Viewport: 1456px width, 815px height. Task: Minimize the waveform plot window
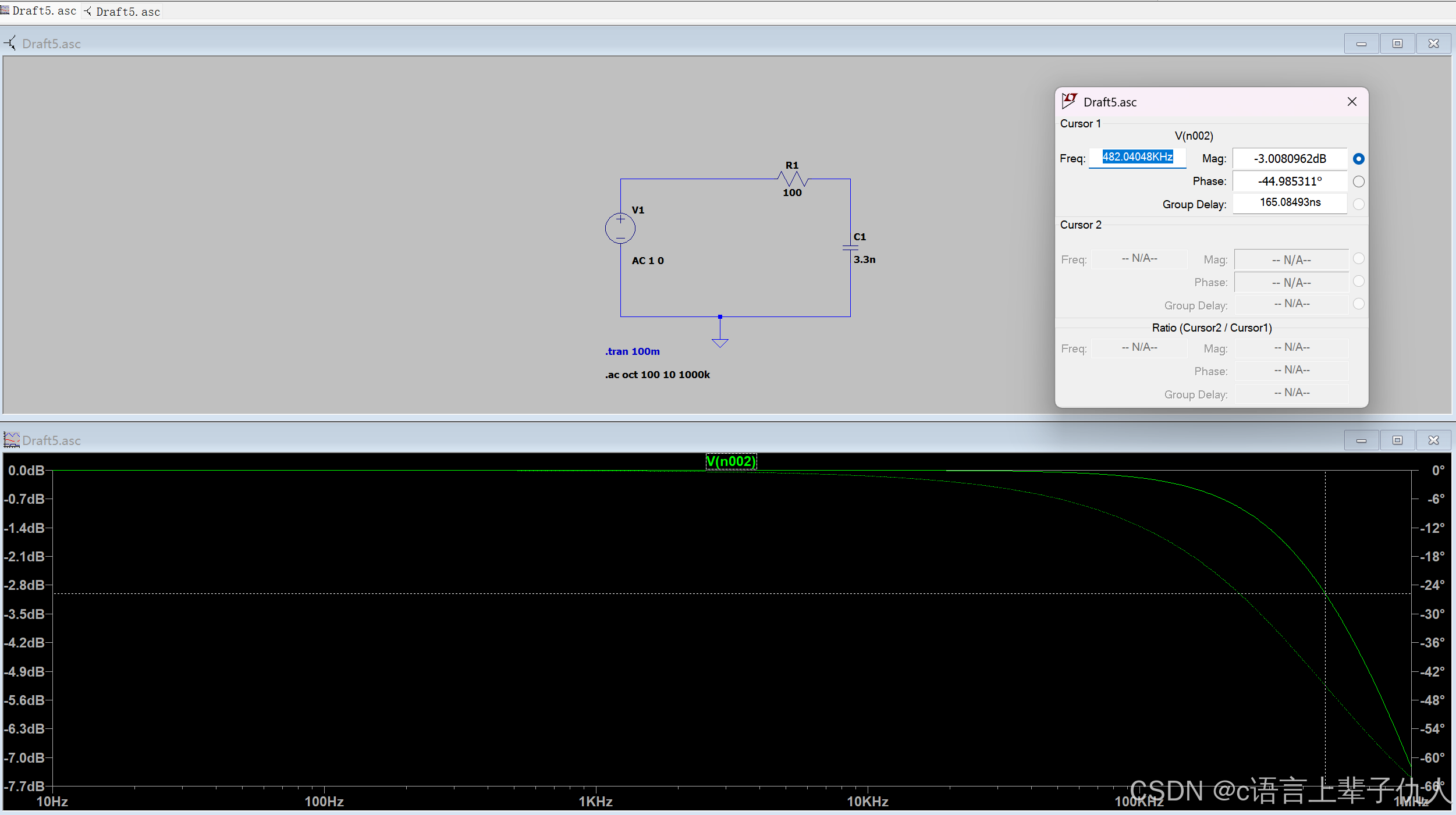[x=1361, y=440]
